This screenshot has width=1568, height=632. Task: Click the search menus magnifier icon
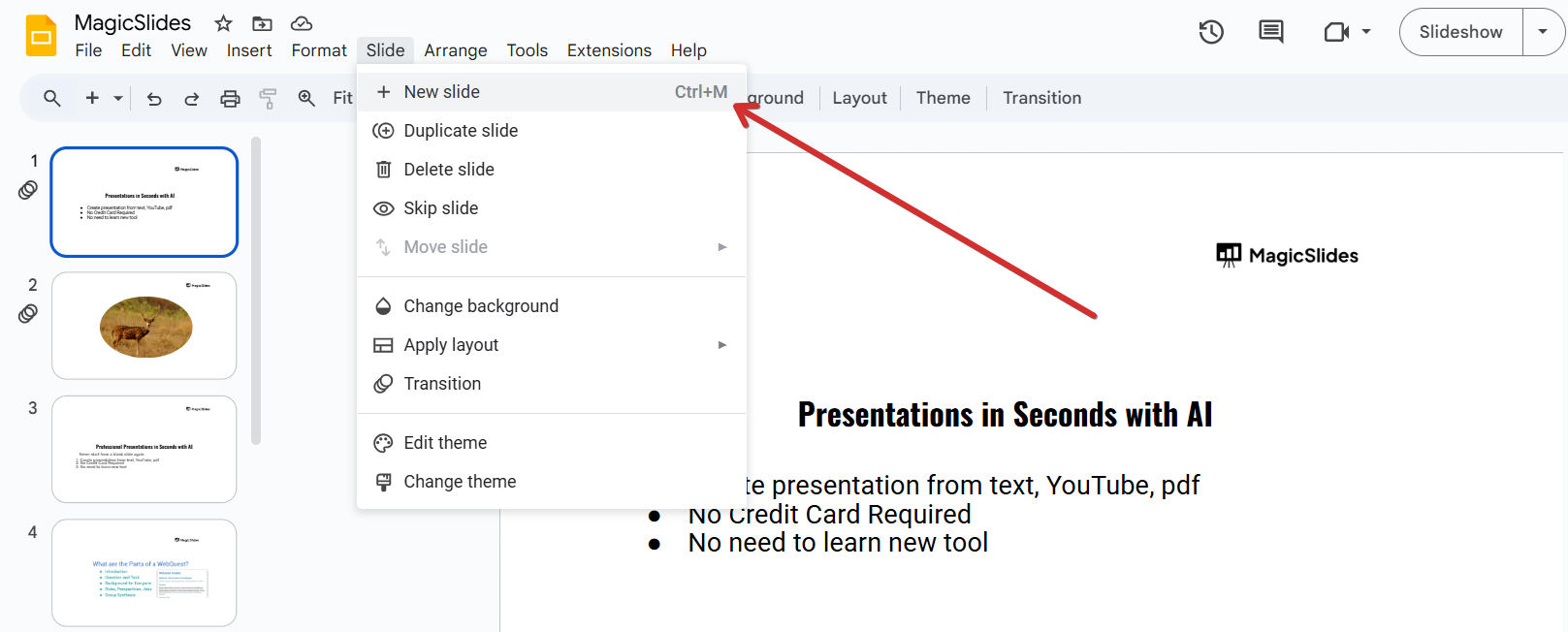(52, 98)
